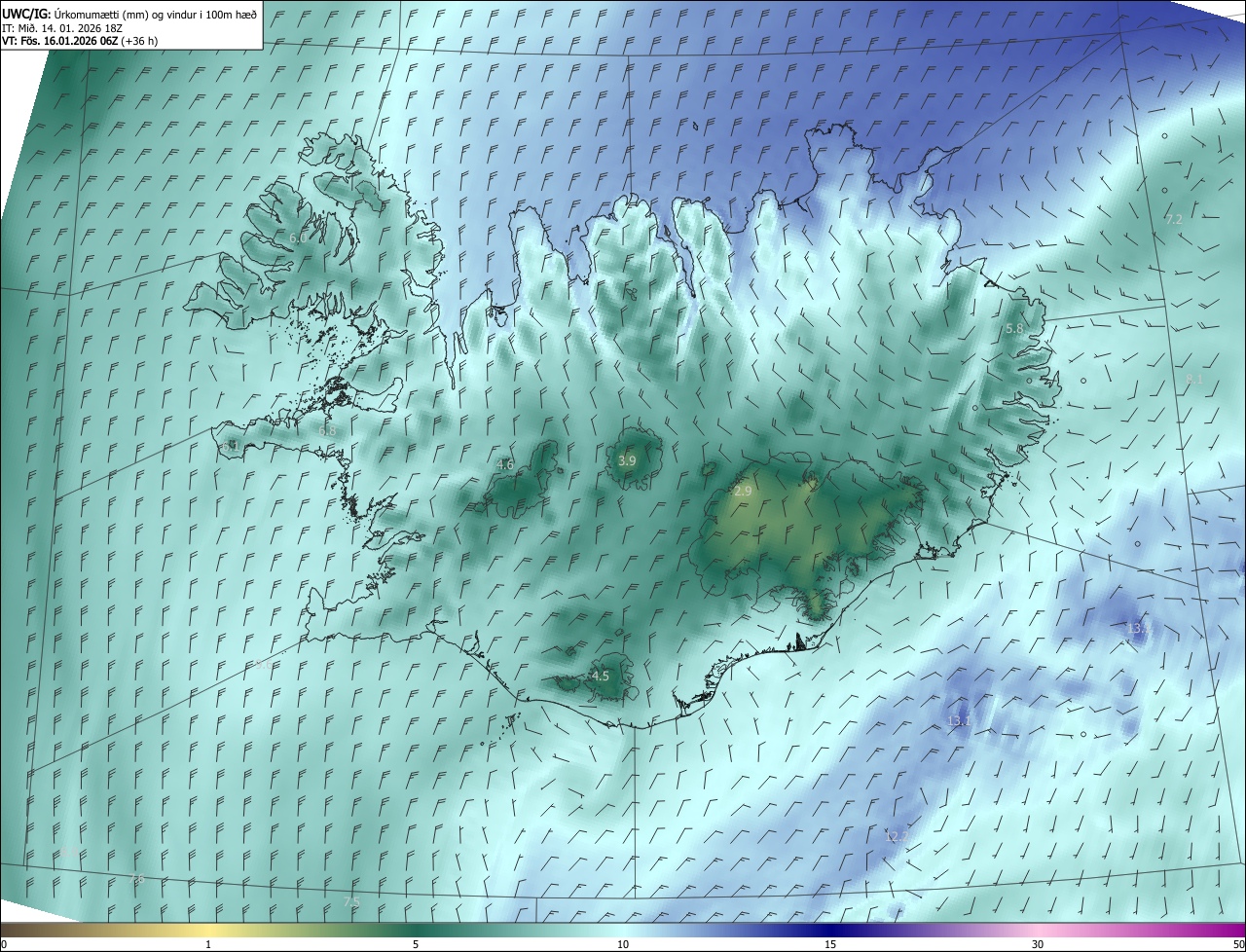Click the 6.0 value over the Westfjords
The height and width of the screenshot is (952, 1246).
coord(298,238)
